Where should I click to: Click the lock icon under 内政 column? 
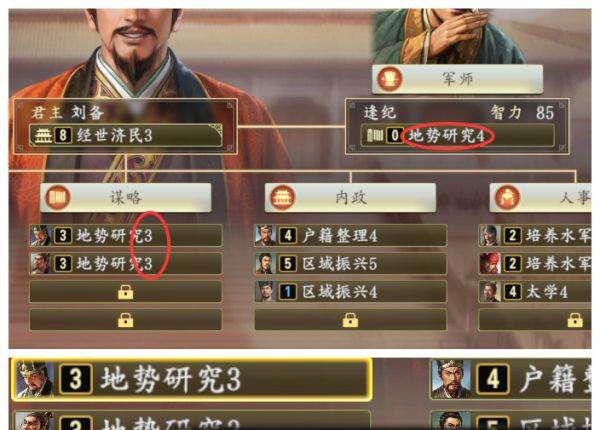(350, 320)
